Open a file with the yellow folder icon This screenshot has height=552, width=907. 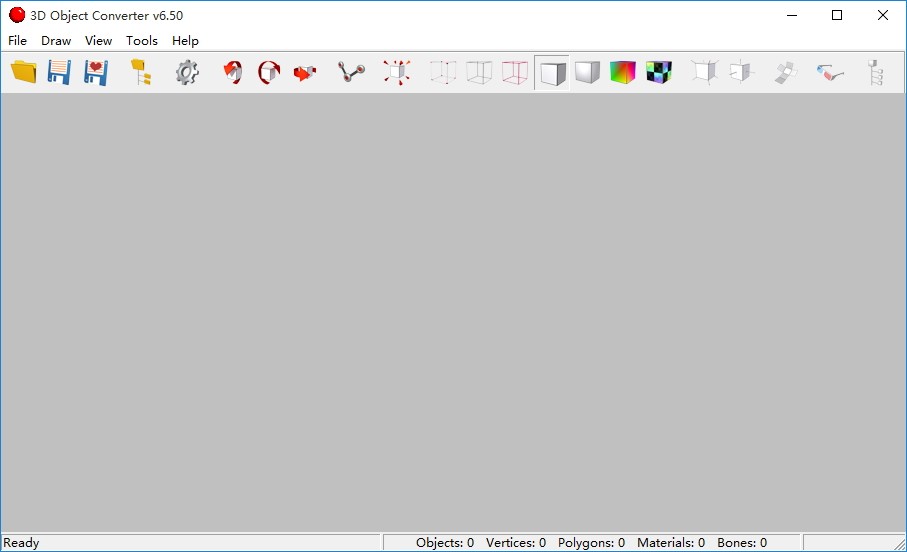tap(24, 72)
